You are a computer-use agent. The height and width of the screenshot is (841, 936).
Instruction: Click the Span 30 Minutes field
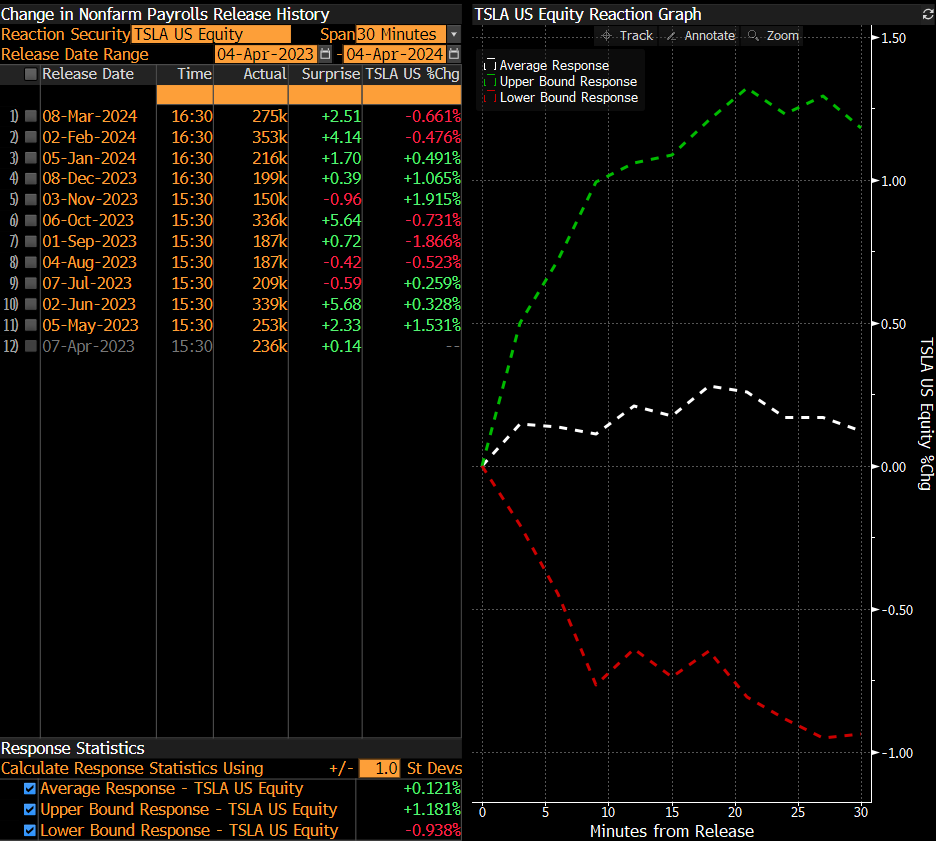(401, 34)
